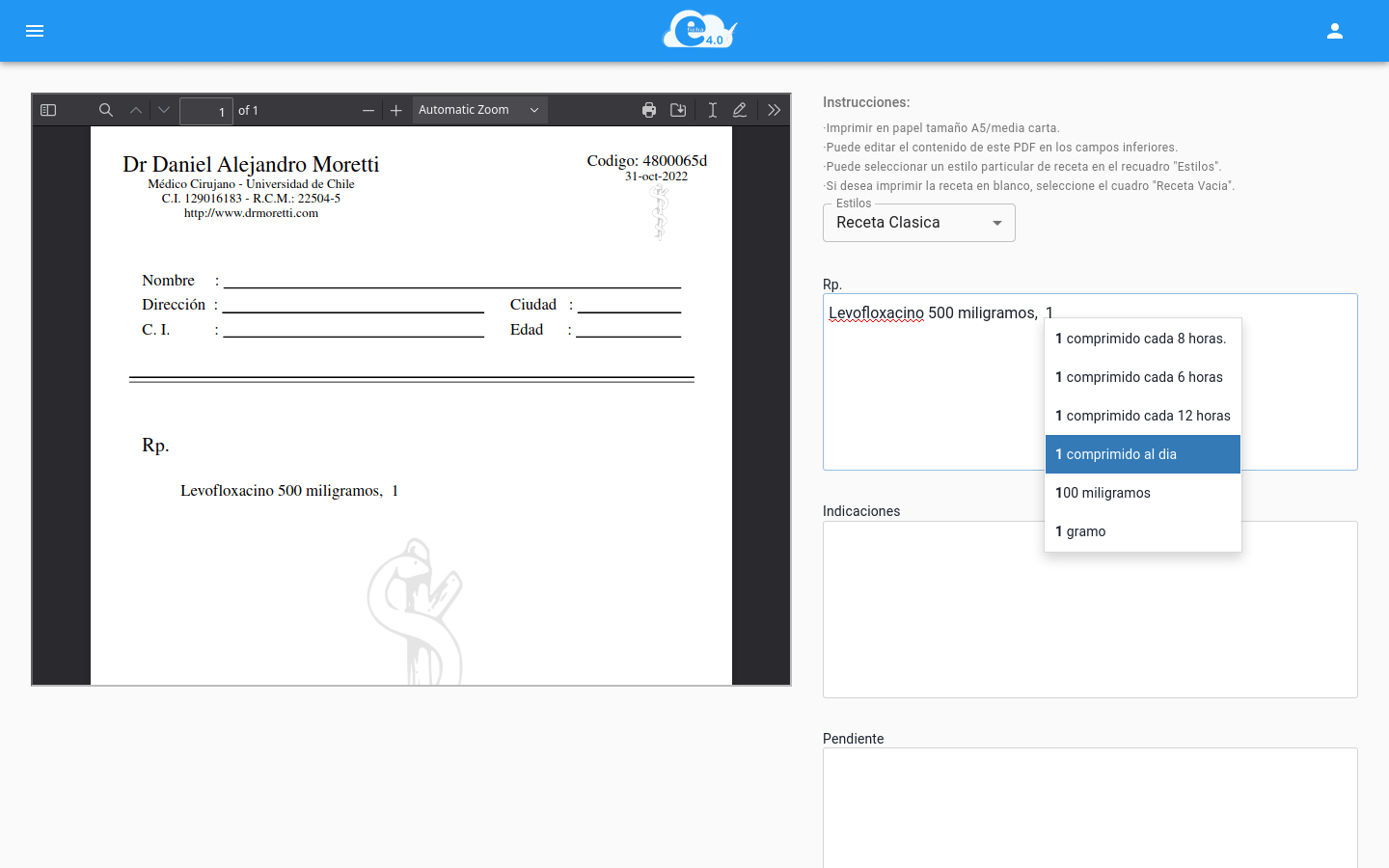Click the page number input box
The height and width of the screenshot is (868, 1389).
click(205, 110)
